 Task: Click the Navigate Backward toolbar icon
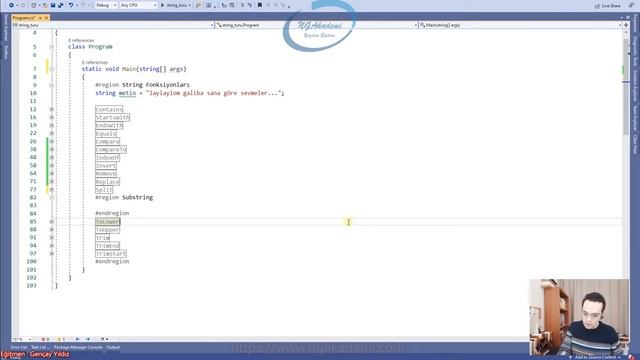tap(11, 5)
